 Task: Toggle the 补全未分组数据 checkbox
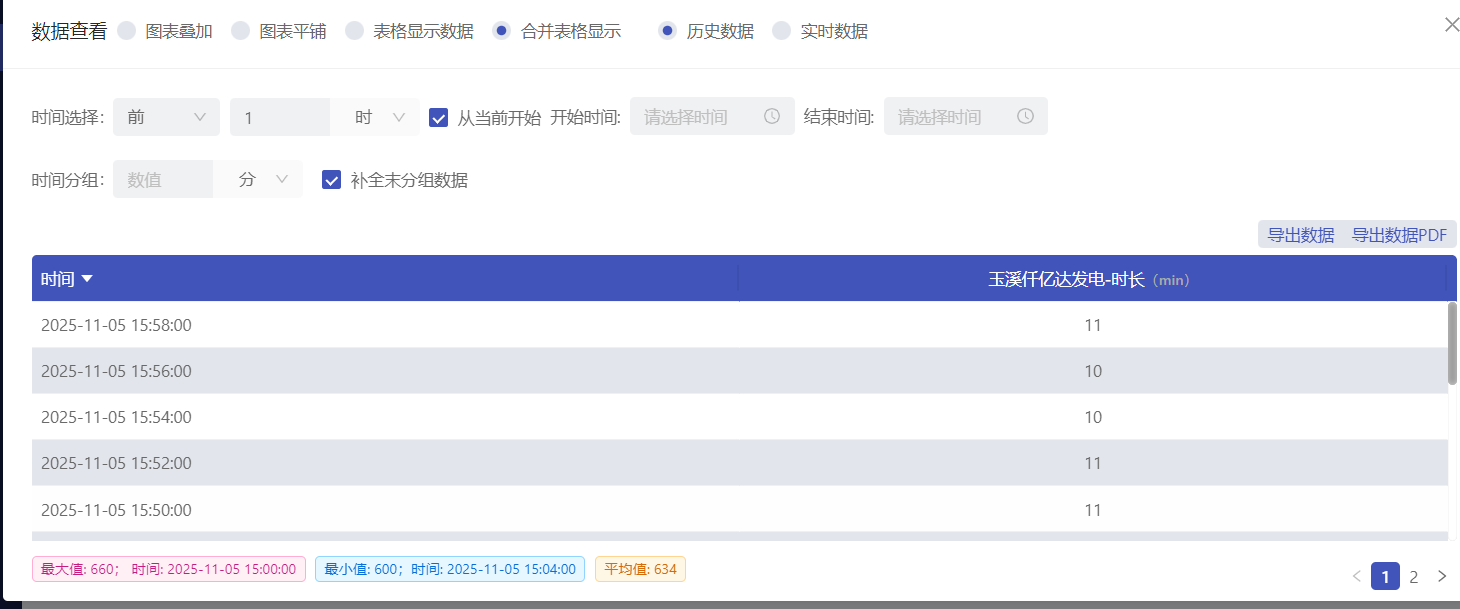pyautogui.click(x=332, y=180)
